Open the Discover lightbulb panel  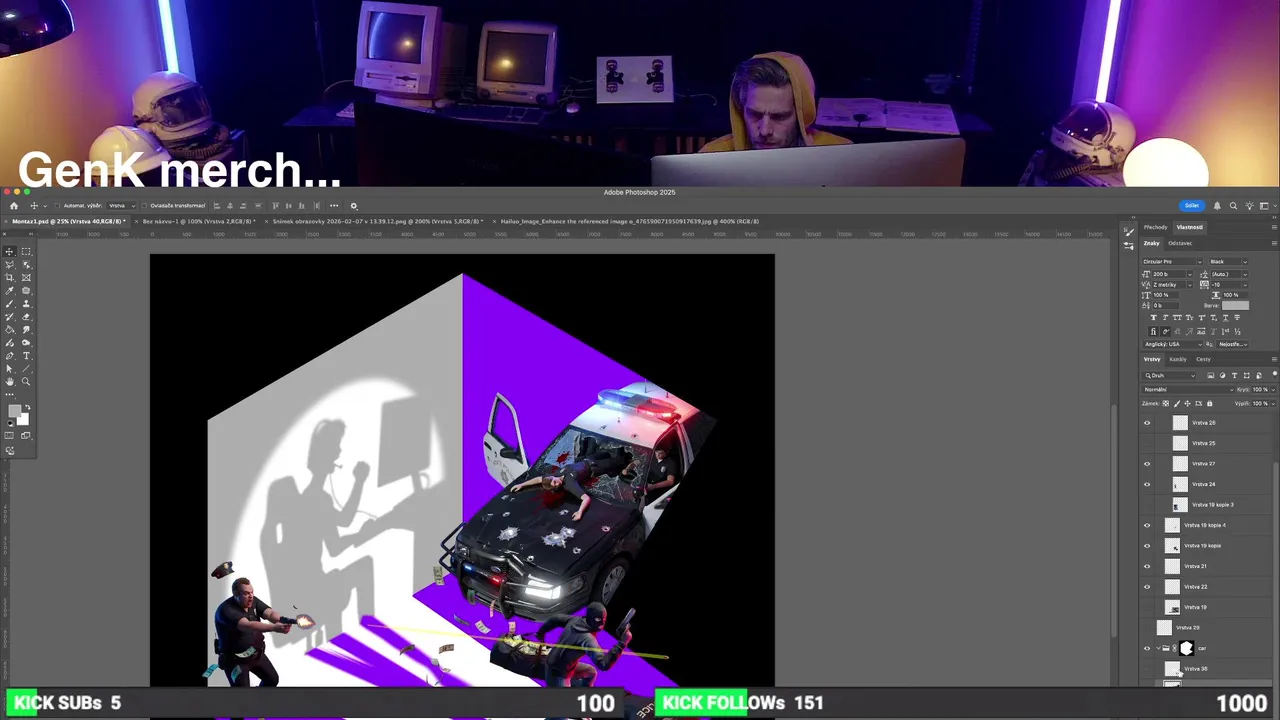point(1249,206)
